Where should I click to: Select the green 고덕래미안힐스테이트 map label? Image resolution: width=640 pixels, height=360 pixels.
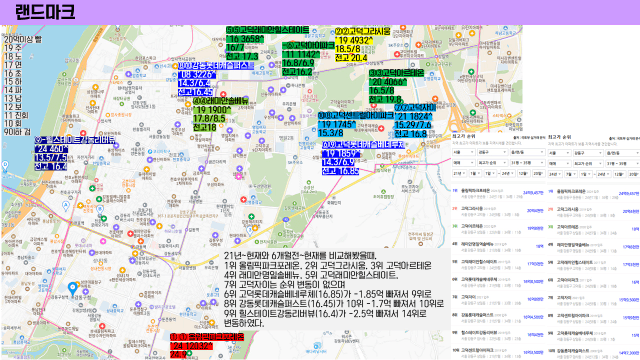267,43
